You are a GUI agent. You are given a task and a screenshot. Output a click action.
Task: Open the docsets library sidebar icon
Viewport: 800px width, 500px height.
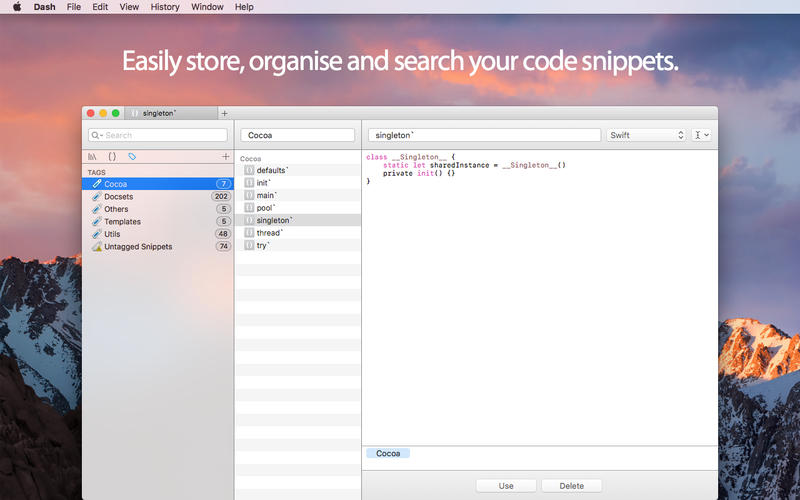point(93,157)
